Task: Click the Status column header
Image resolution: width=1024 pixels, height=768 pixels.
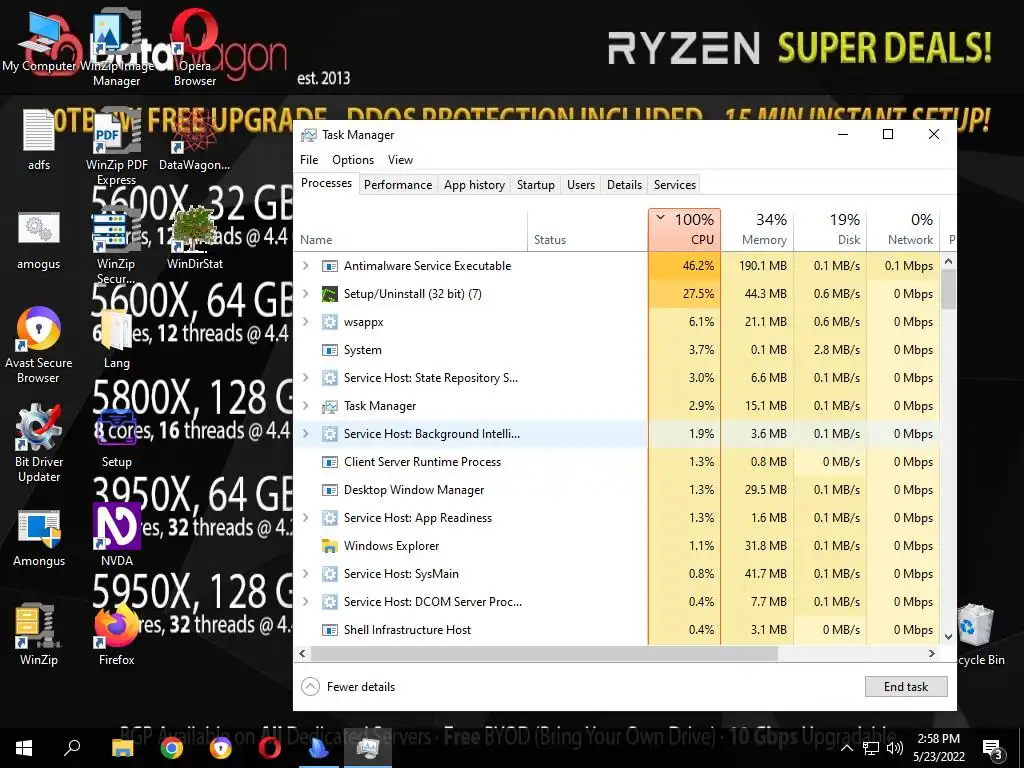Action: (588, 229)
